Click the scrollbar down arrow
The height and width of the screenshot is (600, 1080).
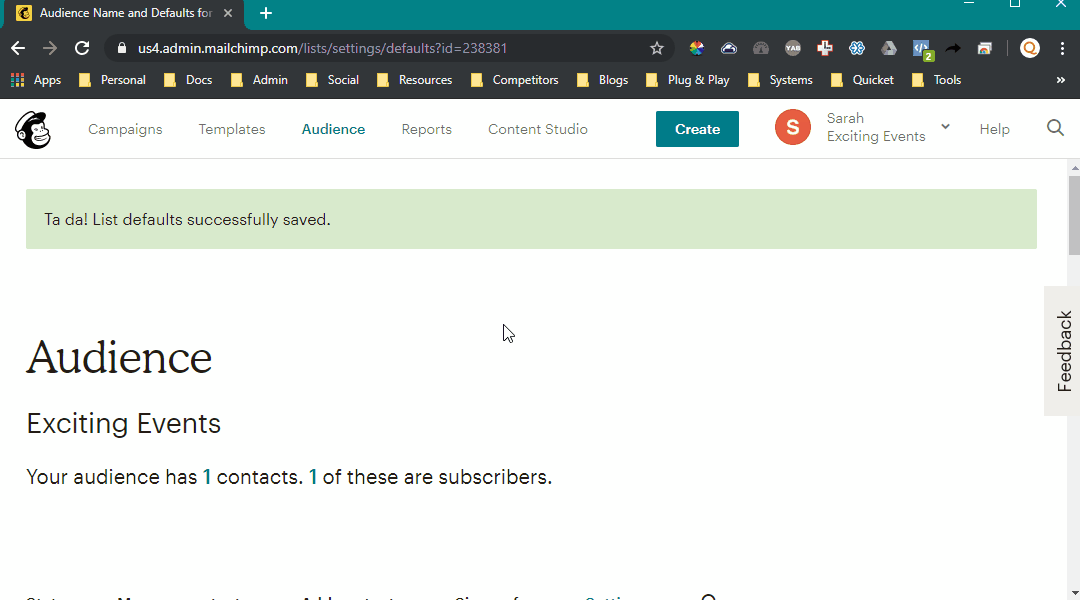point(1074,593)
